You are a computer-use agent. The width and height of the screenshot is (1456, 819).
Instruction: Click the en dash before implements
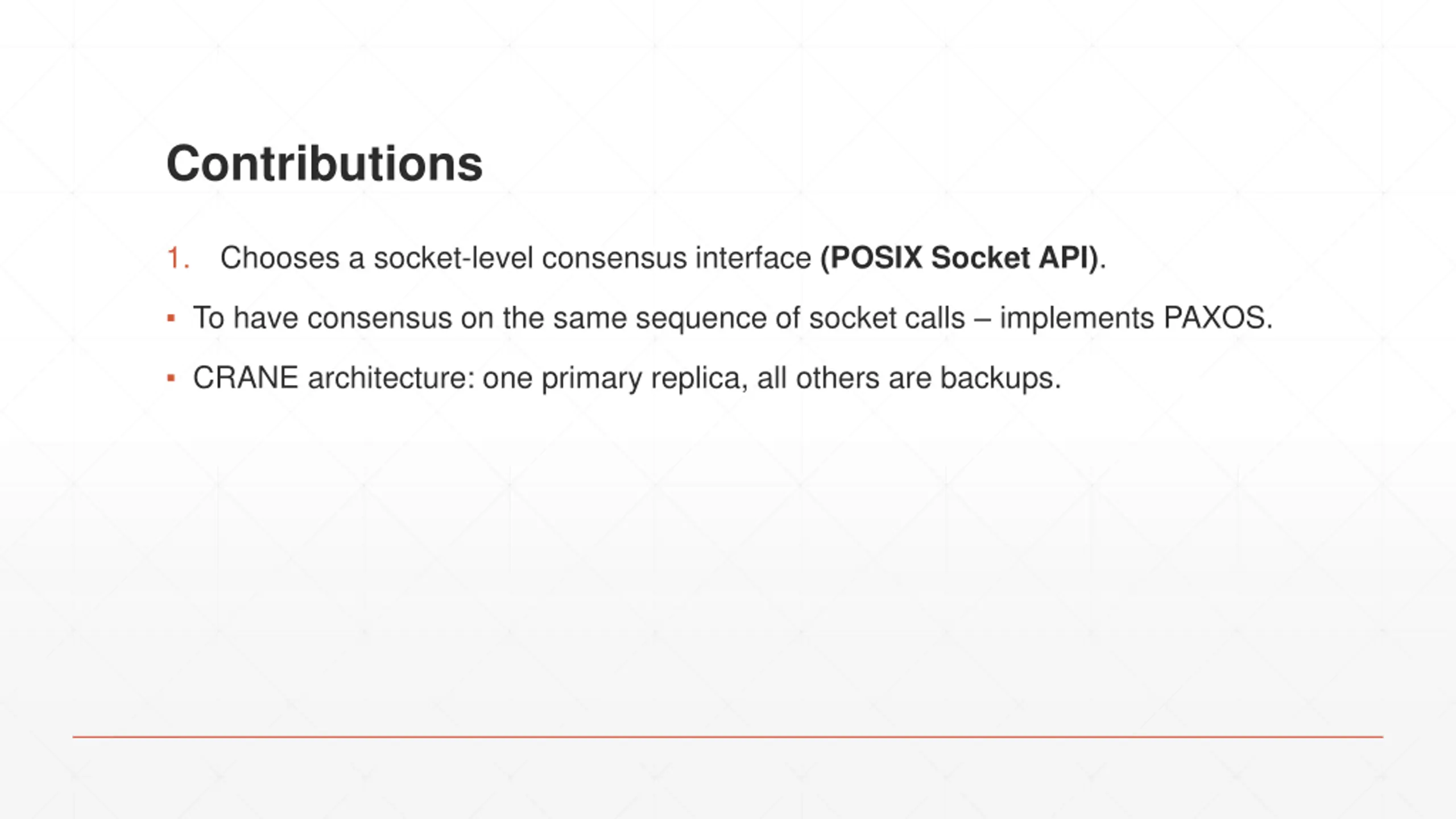click(x=983, y=318)
